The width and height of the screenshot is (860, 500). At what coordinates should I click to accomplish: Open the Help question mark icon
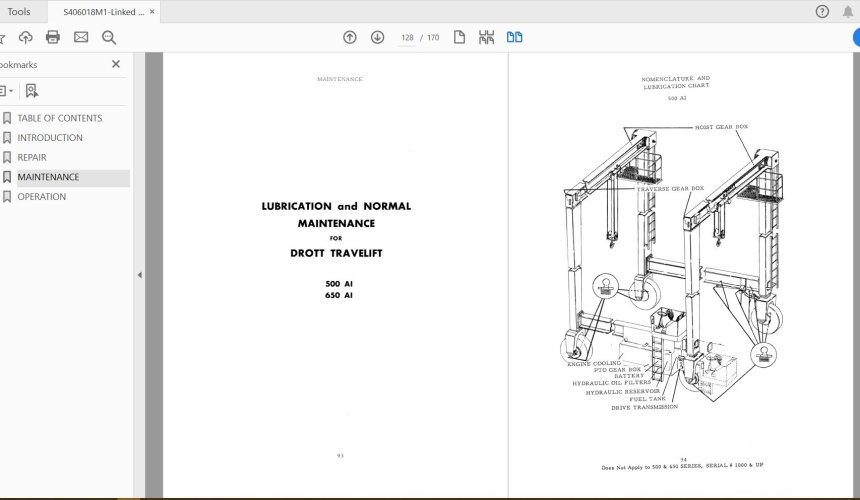click(x=822, y=12)
